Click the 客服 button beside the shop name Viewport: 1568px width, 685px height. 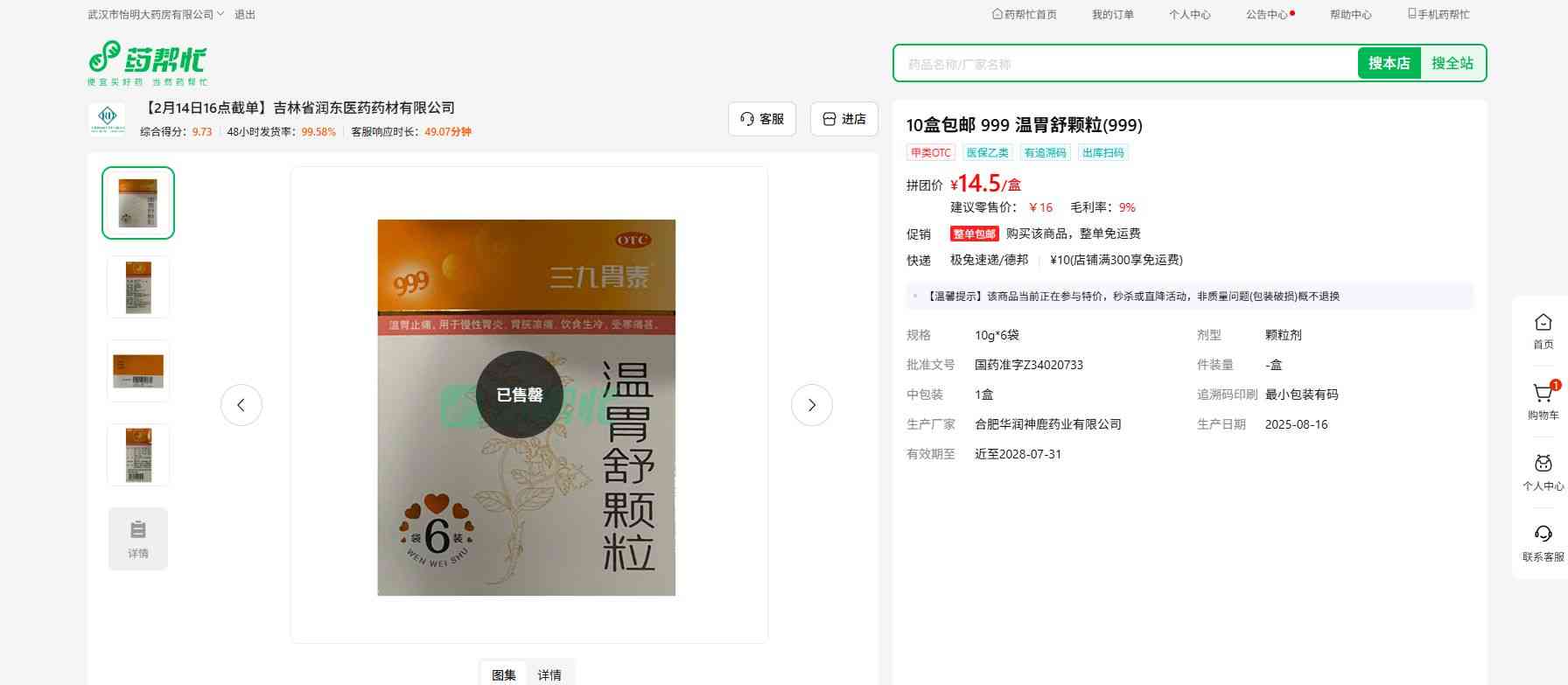point(761,119)
